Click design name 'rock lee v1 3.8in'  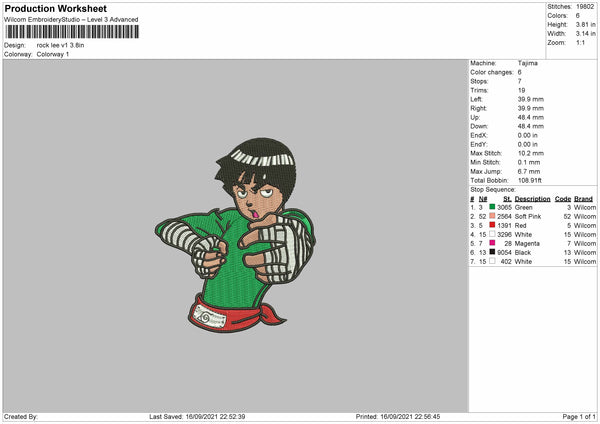pos(60,45)
